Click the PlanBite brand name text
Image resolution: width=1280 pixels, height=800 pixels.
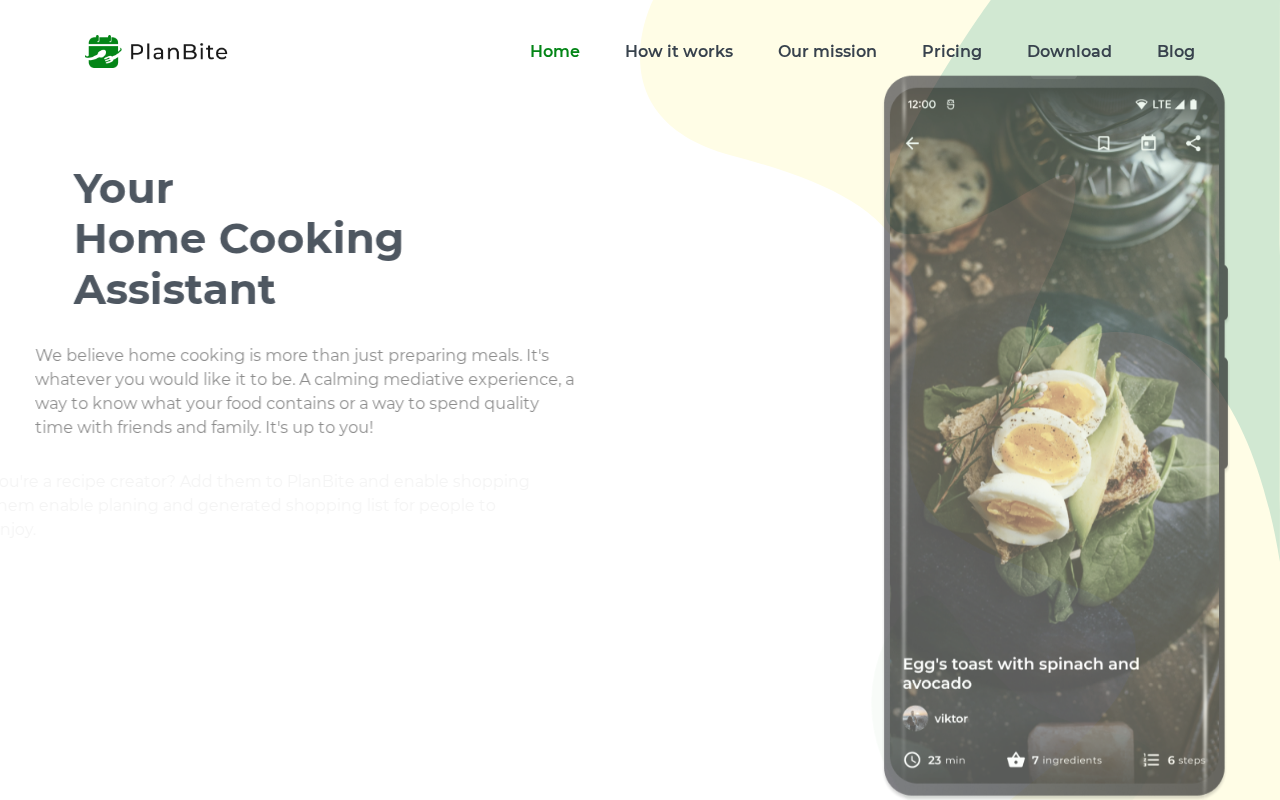pyautogui.click(x=178, y=52)
